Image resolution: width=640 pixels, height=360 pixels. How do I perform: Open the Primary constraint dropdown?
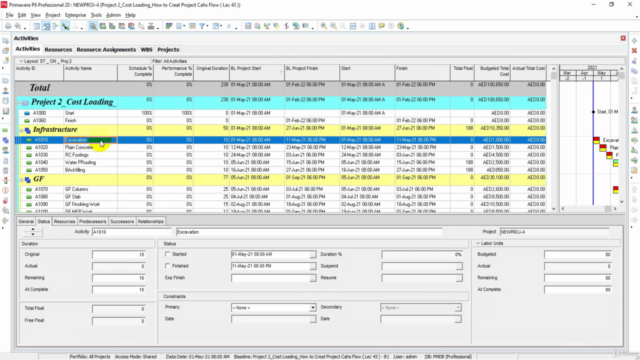coord(313,307)
